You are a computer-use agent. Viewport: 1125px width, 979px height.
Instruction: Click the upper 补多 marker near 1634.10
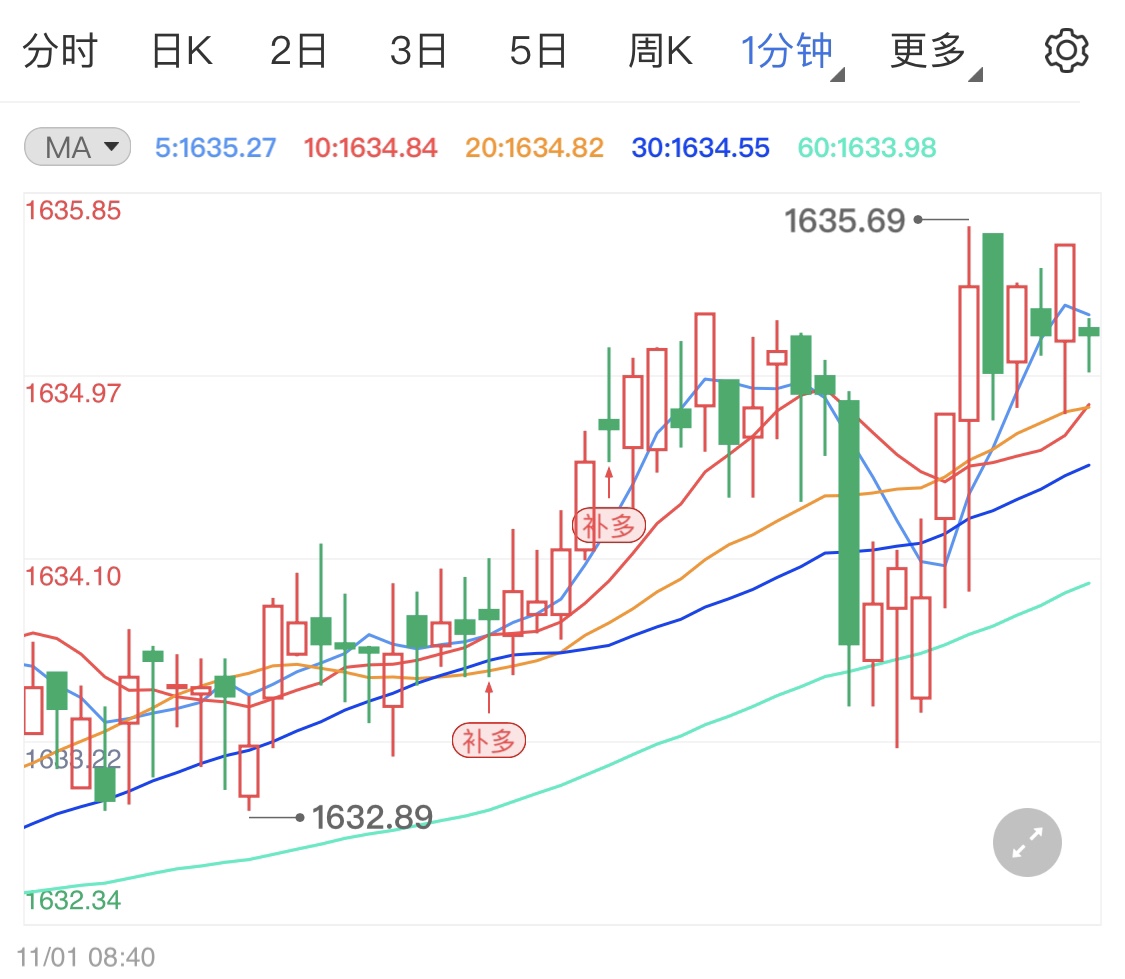pyautogui.click(x=608, y=526)
